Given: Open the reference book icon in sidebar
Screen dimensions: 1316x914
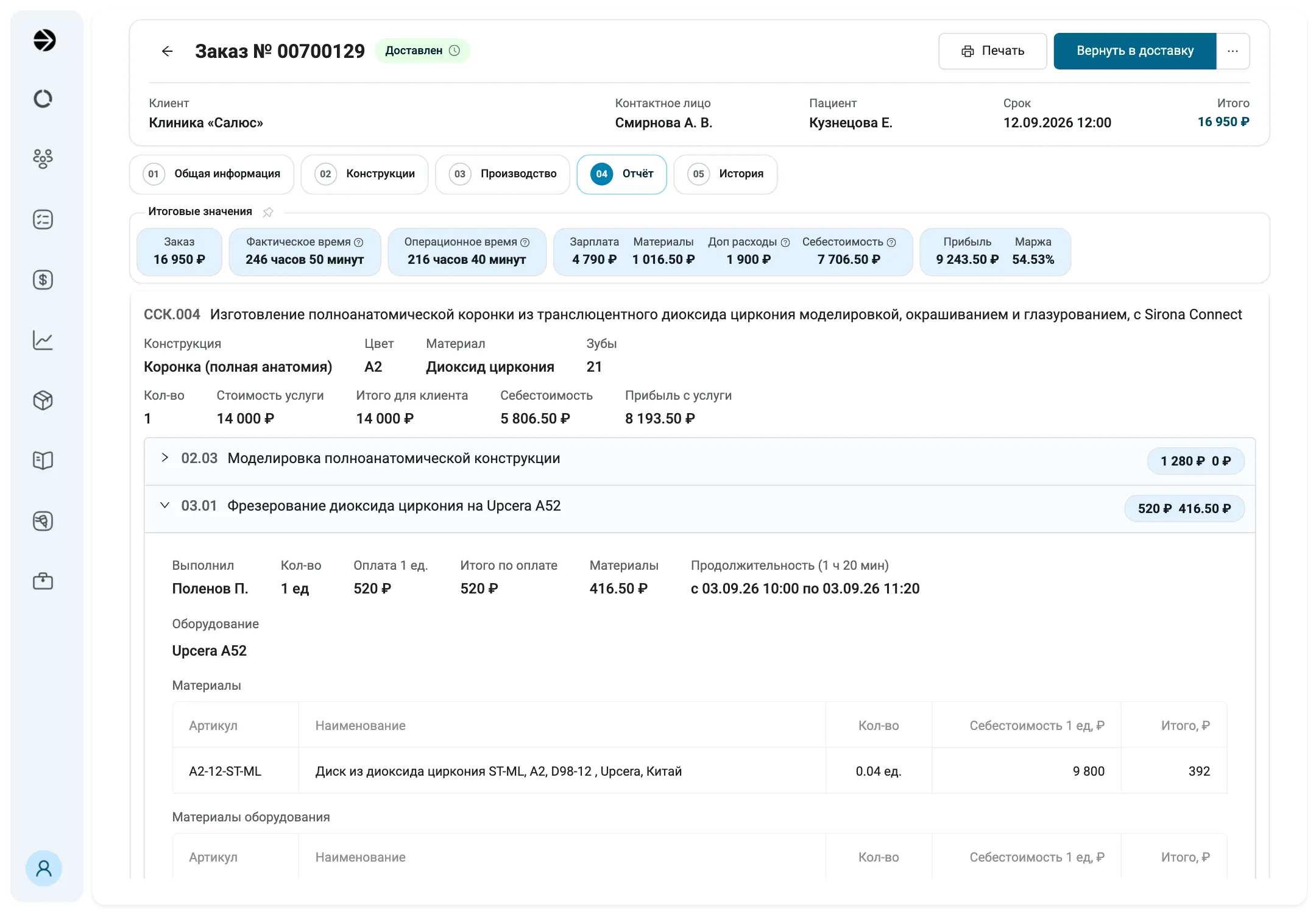Looking at the screenshot, I should coord(43,461).
